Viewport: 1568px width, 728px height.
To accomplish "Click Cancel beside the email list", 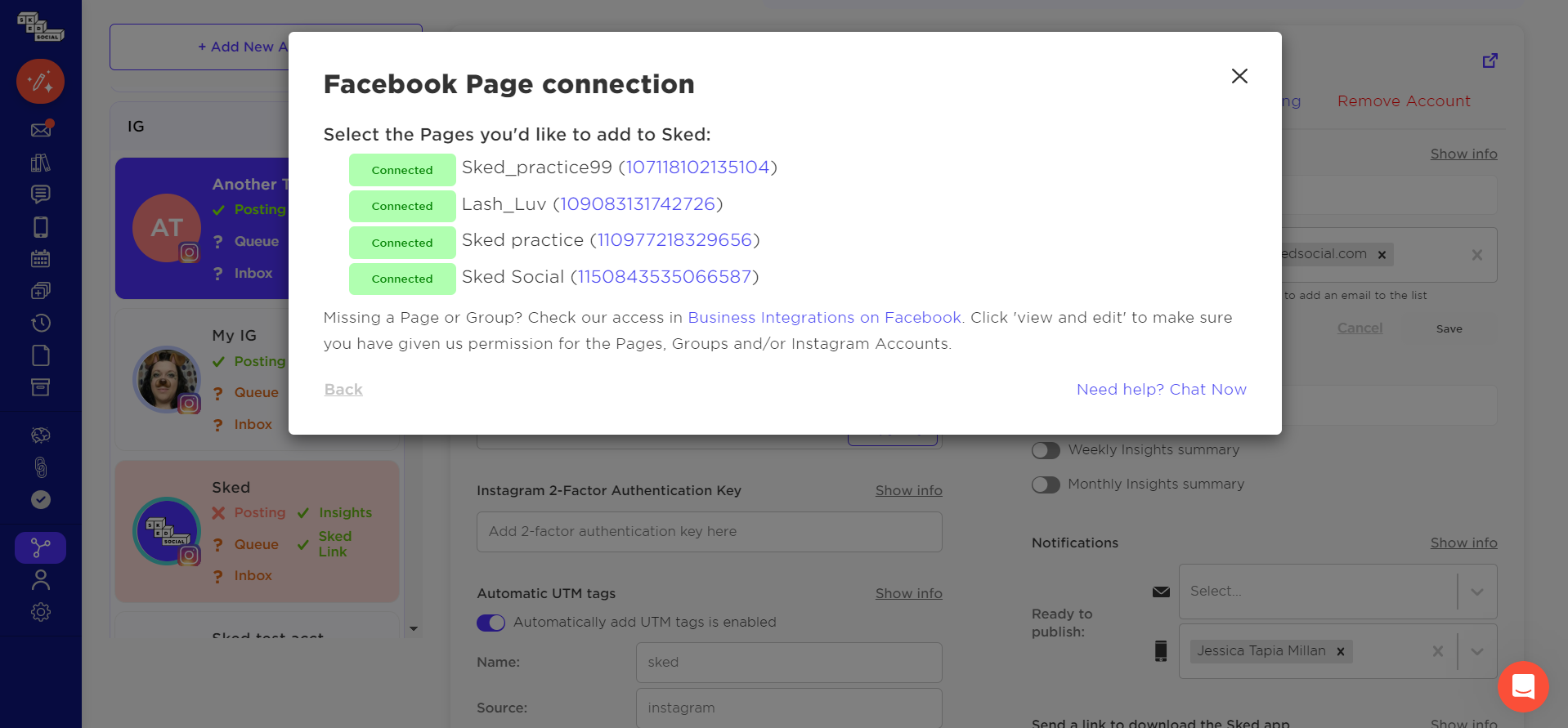I will (1360, 328).
